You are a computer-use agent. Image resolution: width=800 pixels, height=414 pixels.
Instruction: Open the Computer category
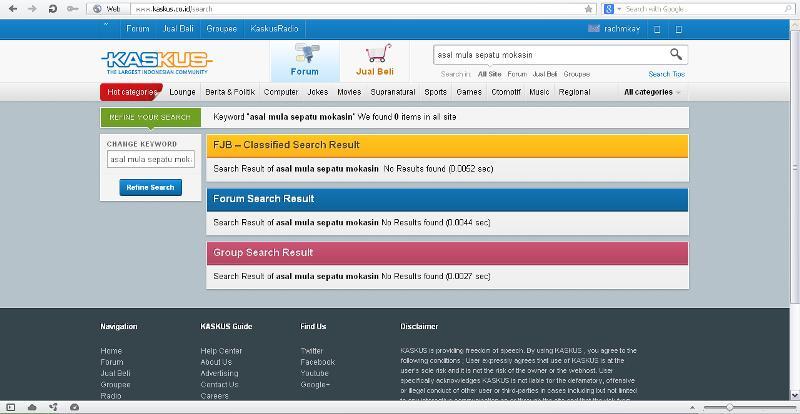281,92
